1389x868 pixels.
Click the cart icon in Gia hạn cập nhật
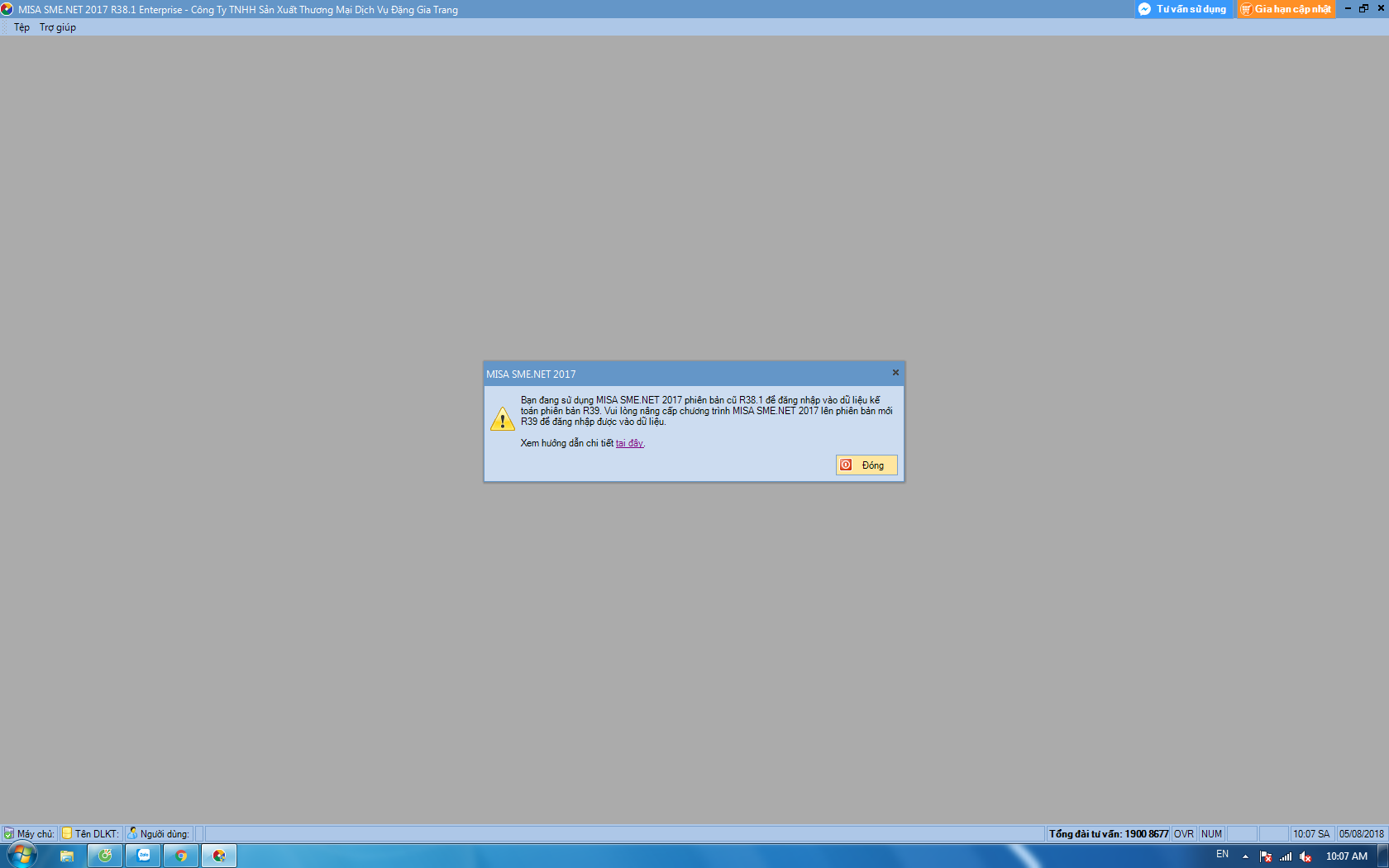point(1246,9)
